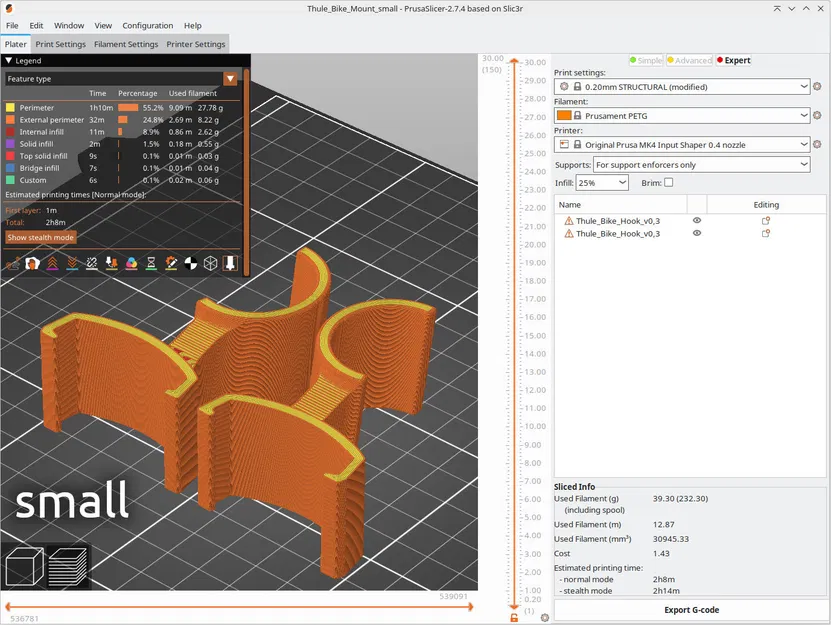Viewport: 831px width, 625px height.
Task: Open the Feature type view dropdown
Action: [121, 79]
